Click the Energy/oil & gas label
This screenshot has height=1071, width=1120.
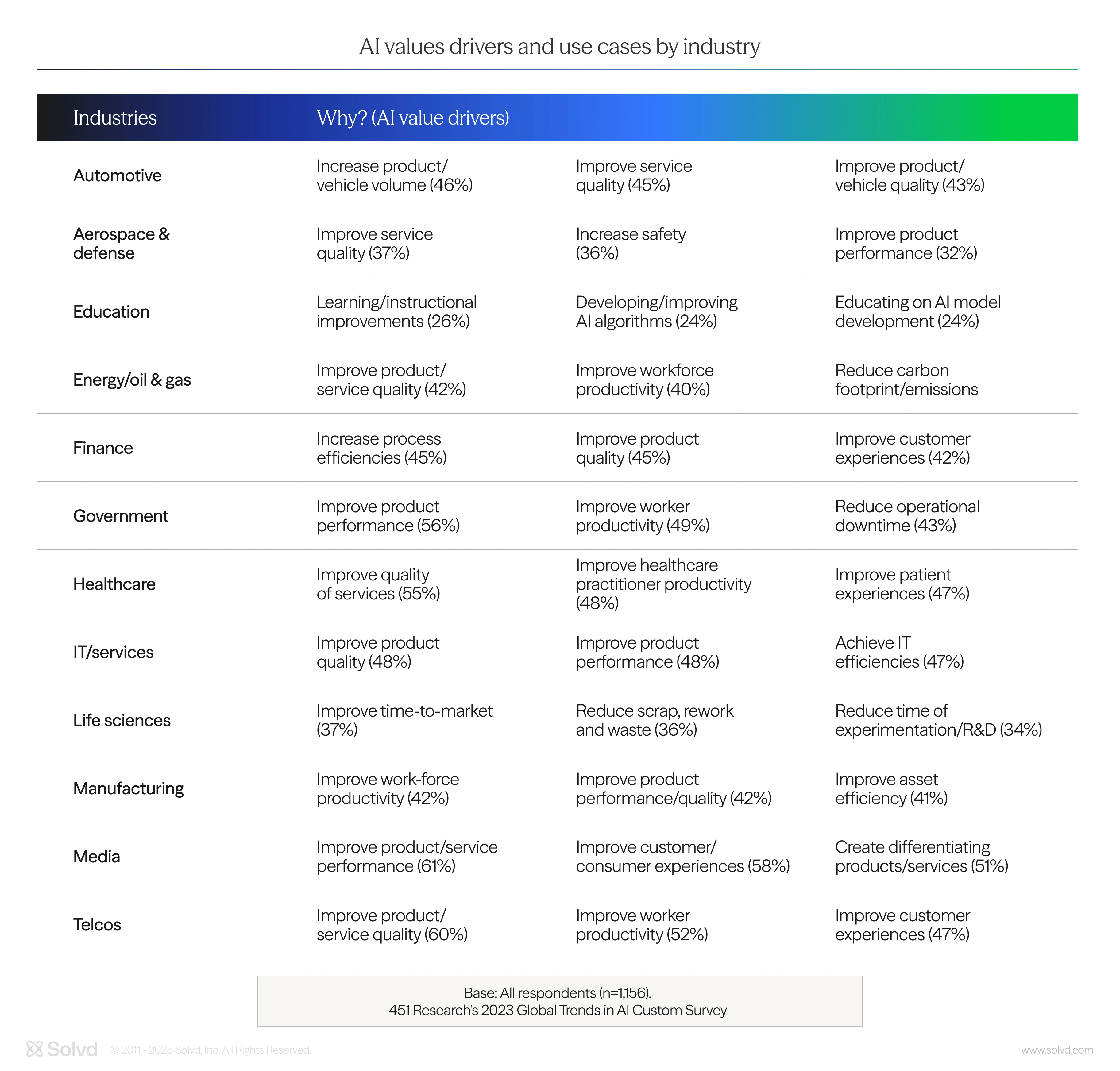[132, 379]
